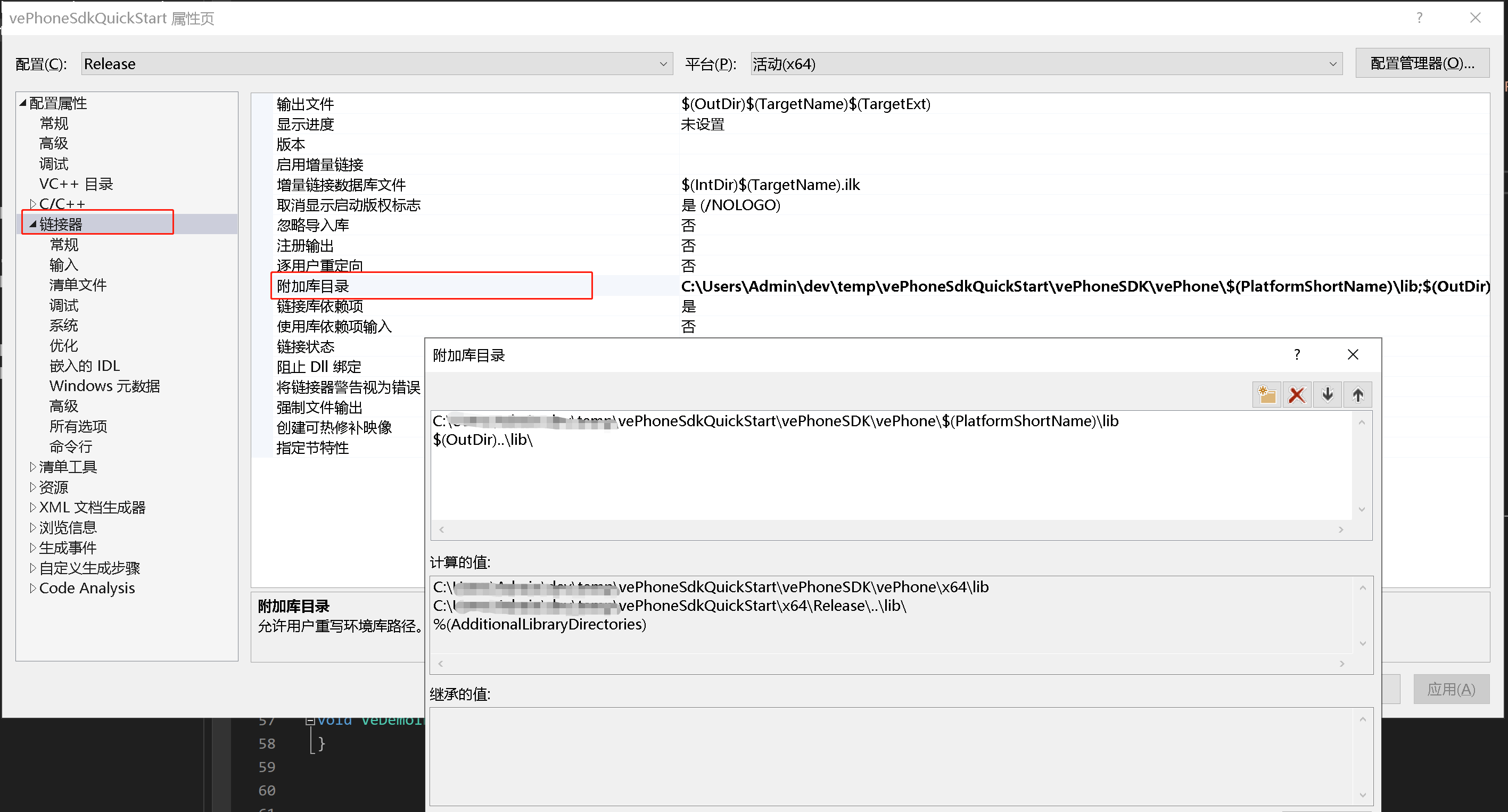Collapse the 链接器 tree node

(x=33, y=224)
